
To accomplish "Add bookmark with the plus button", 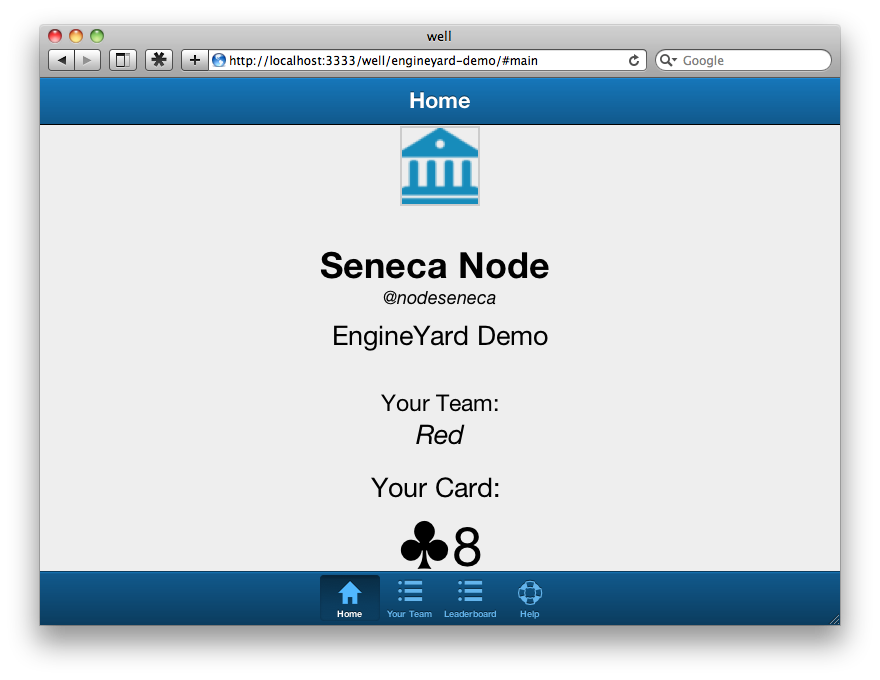I will 195,60.
